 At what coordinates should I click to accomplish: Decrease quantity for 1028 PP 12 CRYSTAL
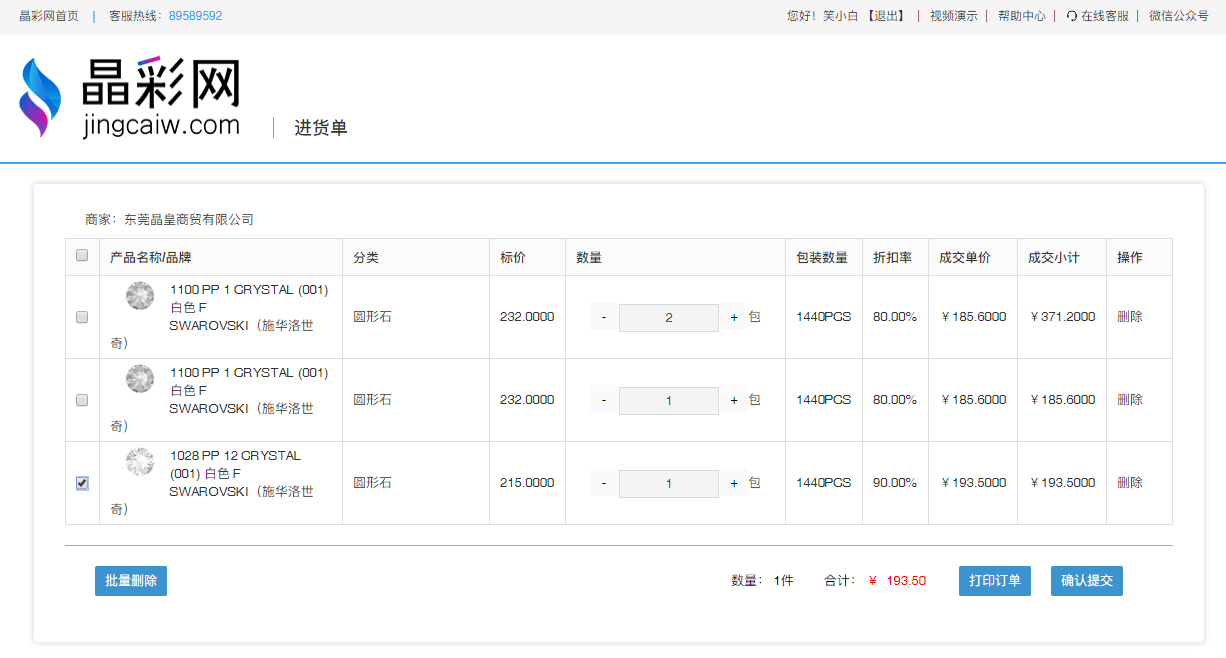click(604, 484)
